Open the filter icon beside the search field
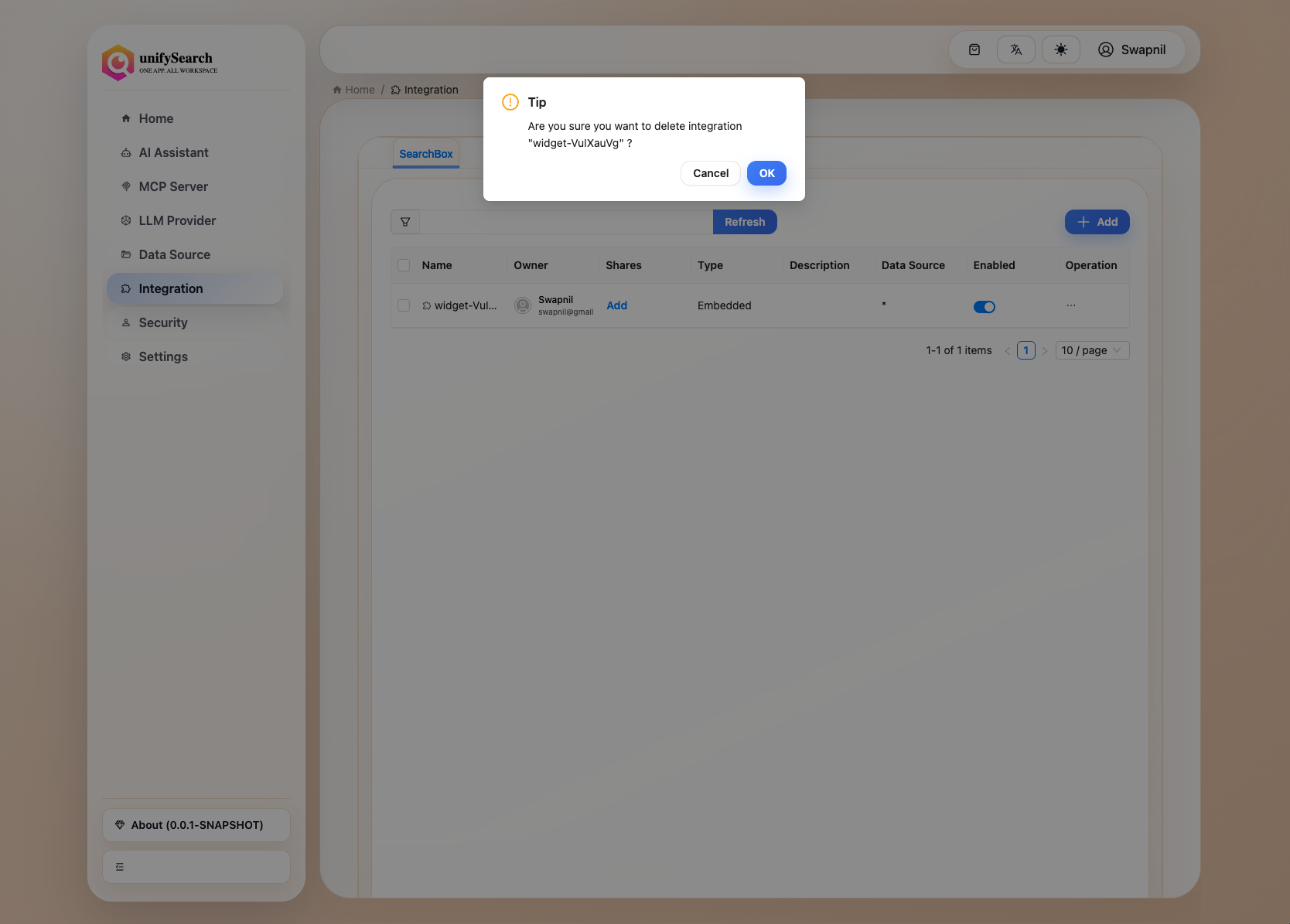The image size is (1290, 924). click(x=404, y=222)
